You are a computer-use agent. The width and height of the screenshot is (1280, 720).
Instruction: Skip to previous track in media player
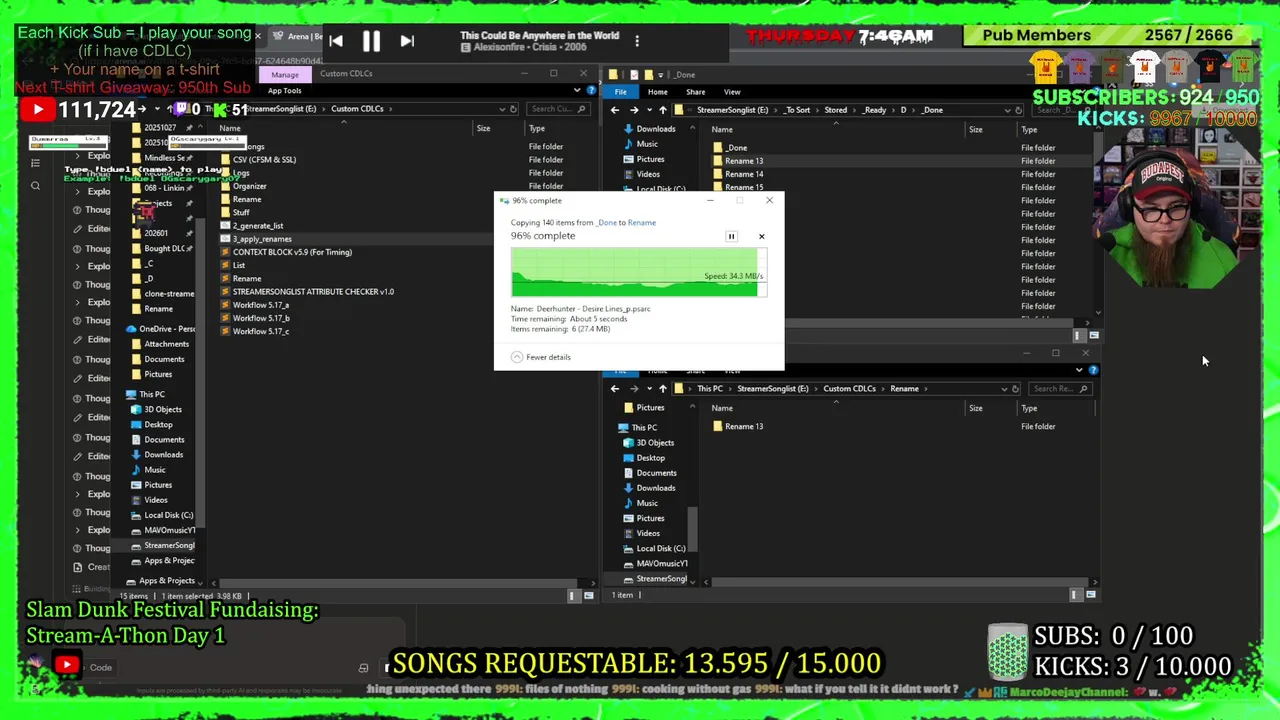tap(336, 41)
